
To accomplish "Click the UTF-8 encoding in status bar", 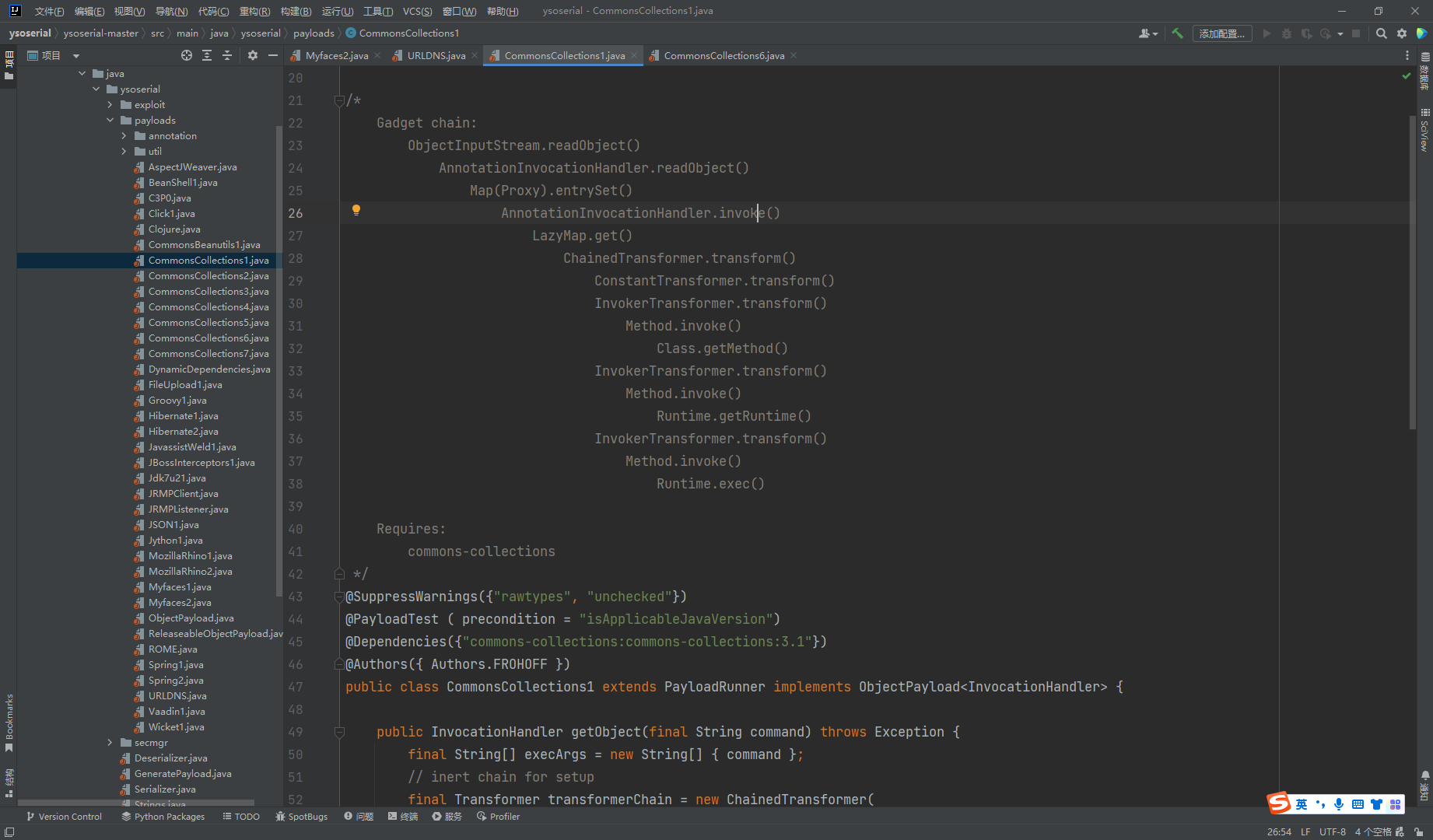I will tap(1332, 832).
